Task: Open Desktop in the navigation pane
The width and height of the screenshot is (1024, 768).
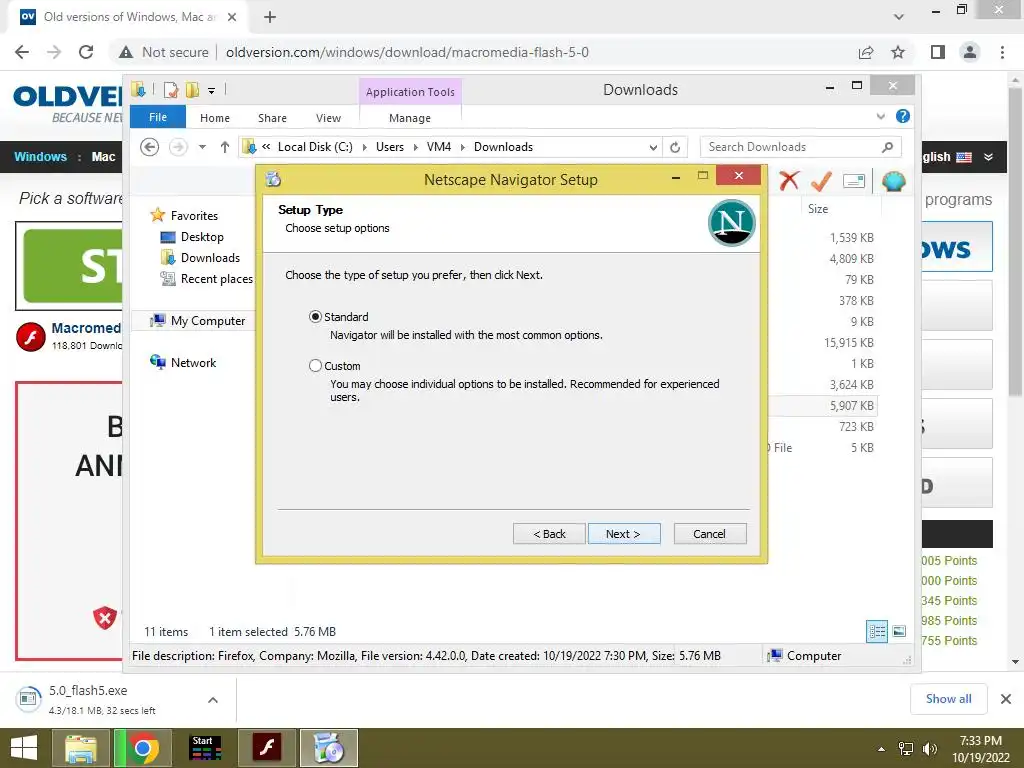Action: [202, 237]
